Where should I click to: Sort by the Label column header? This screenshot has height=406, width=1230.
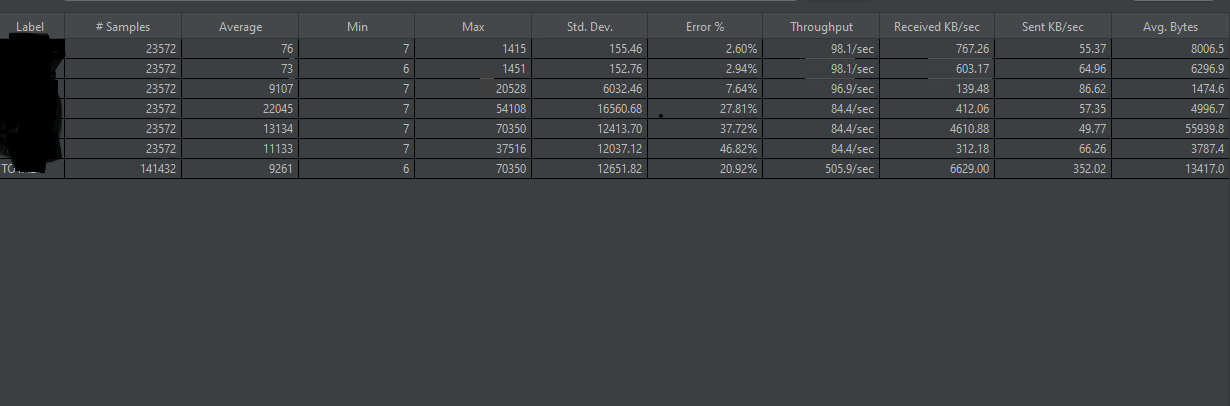click(32, 27)
